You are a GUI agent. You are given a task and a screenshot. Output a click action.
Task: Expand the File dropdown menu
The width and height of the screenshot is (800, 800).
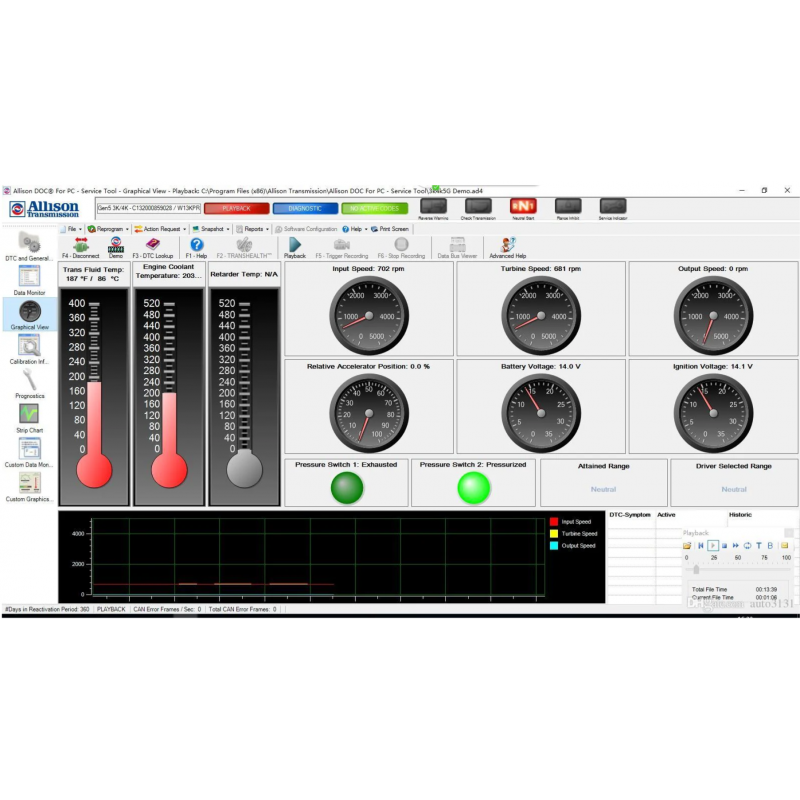(71, 229)
